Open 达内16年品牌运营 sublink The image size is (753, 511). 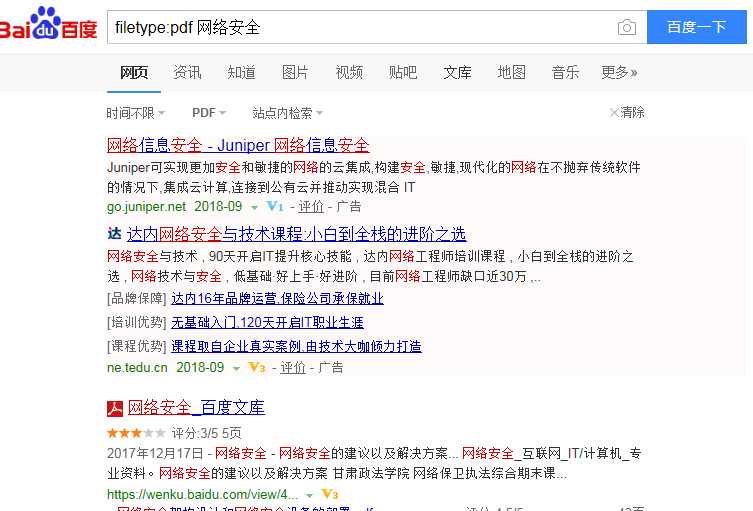[277, 298]
